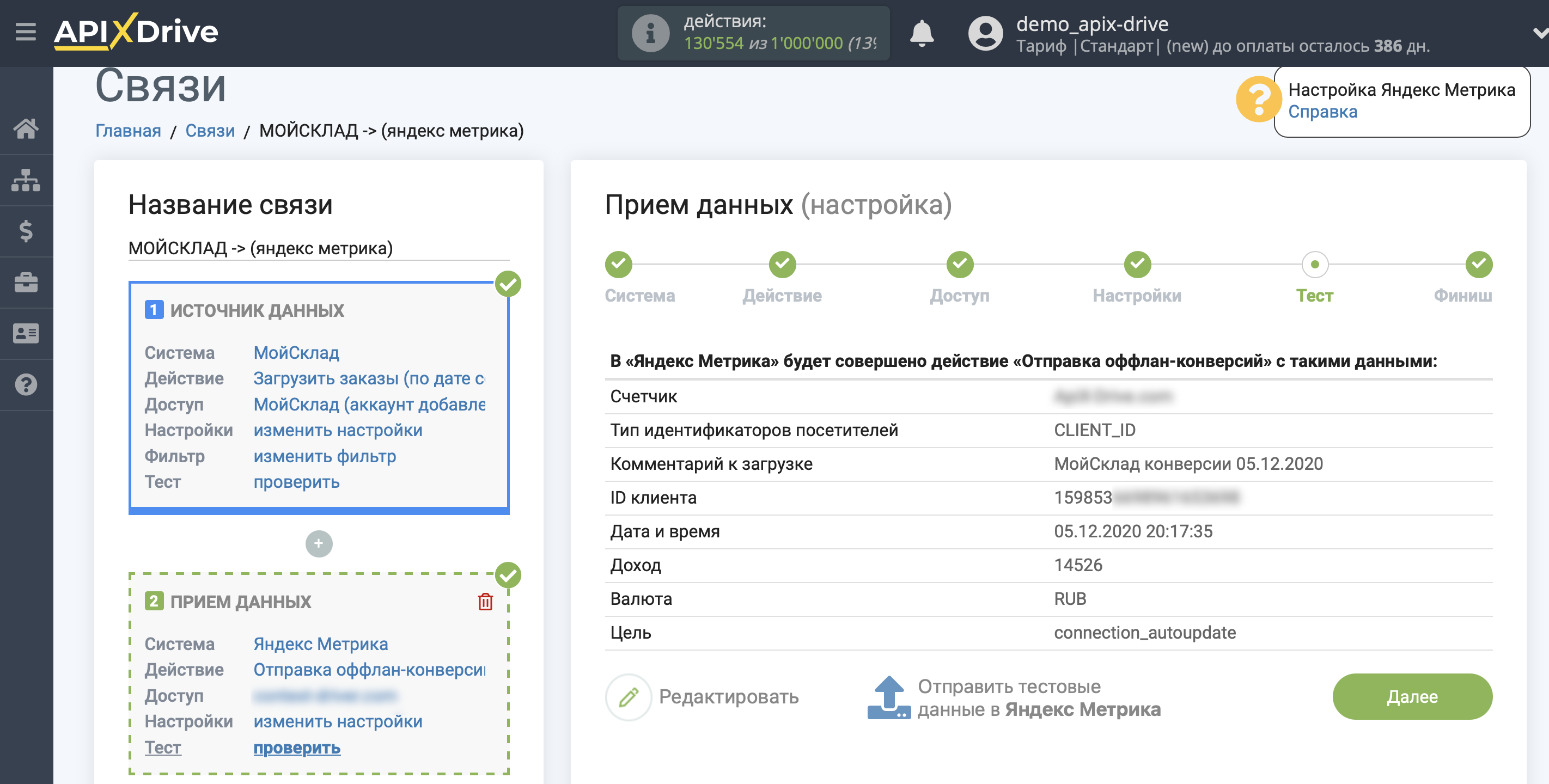The width and height of the screenshot is (1549, 784).
Task: Open Яндекс Метрика system link
Action: 320,644
